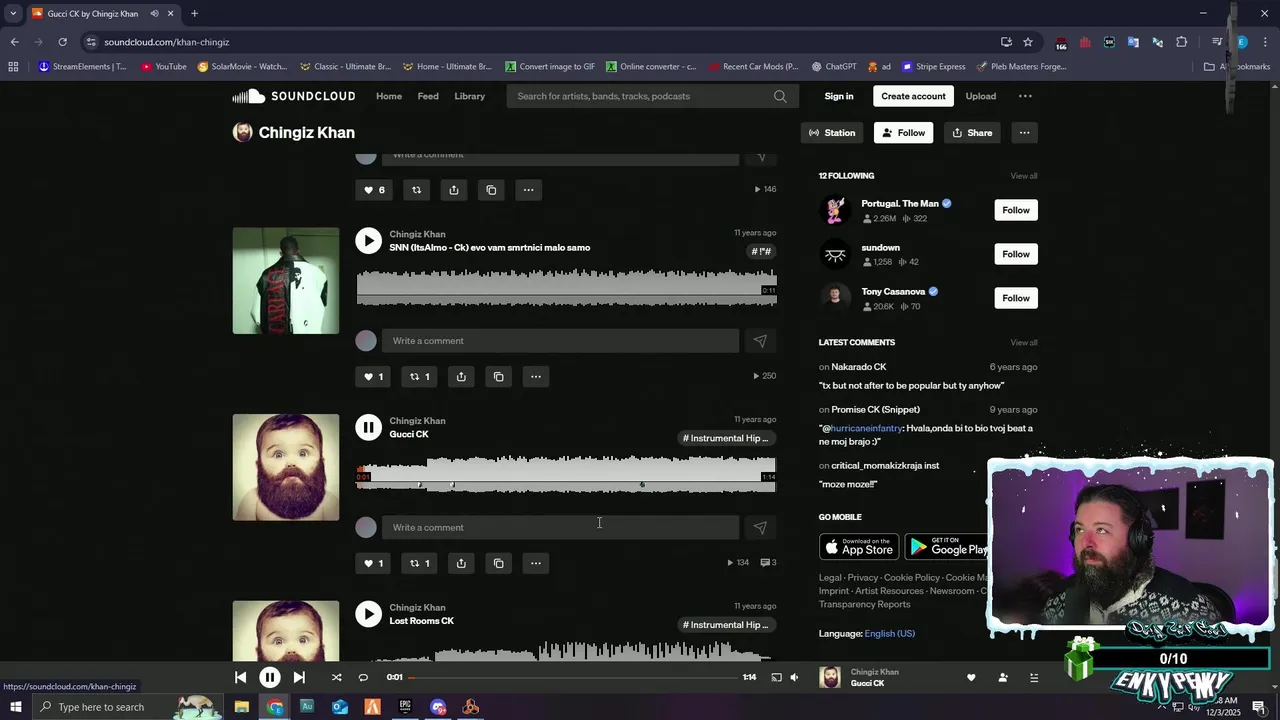This screenshot has width=1280, height=720.
Task: Follow the artist from the player bar
Action: click(1003, 677)
